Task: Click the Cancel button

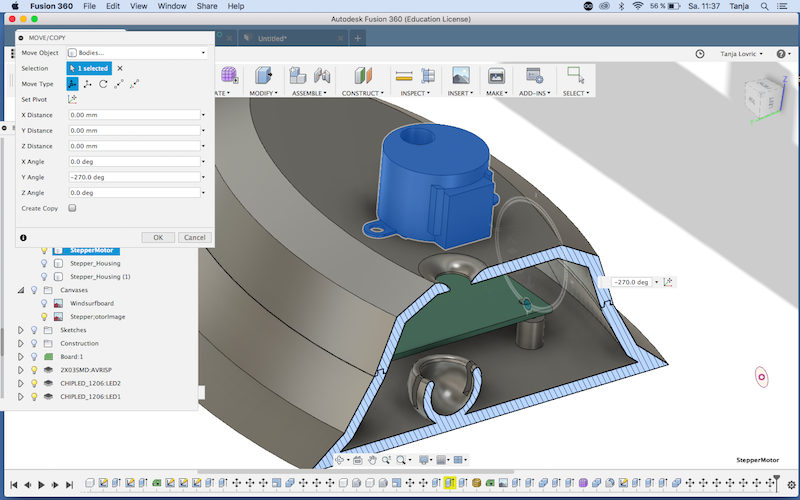Action: [194, 237]
